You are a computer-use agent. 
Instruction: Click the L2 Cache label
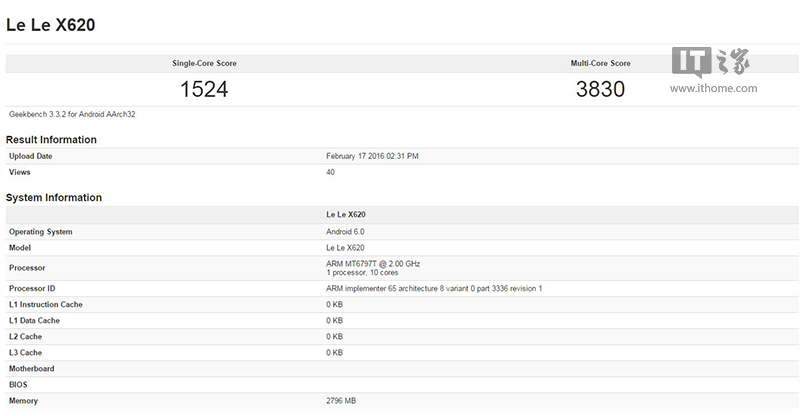pyautogui.click(x=26, y=336)
